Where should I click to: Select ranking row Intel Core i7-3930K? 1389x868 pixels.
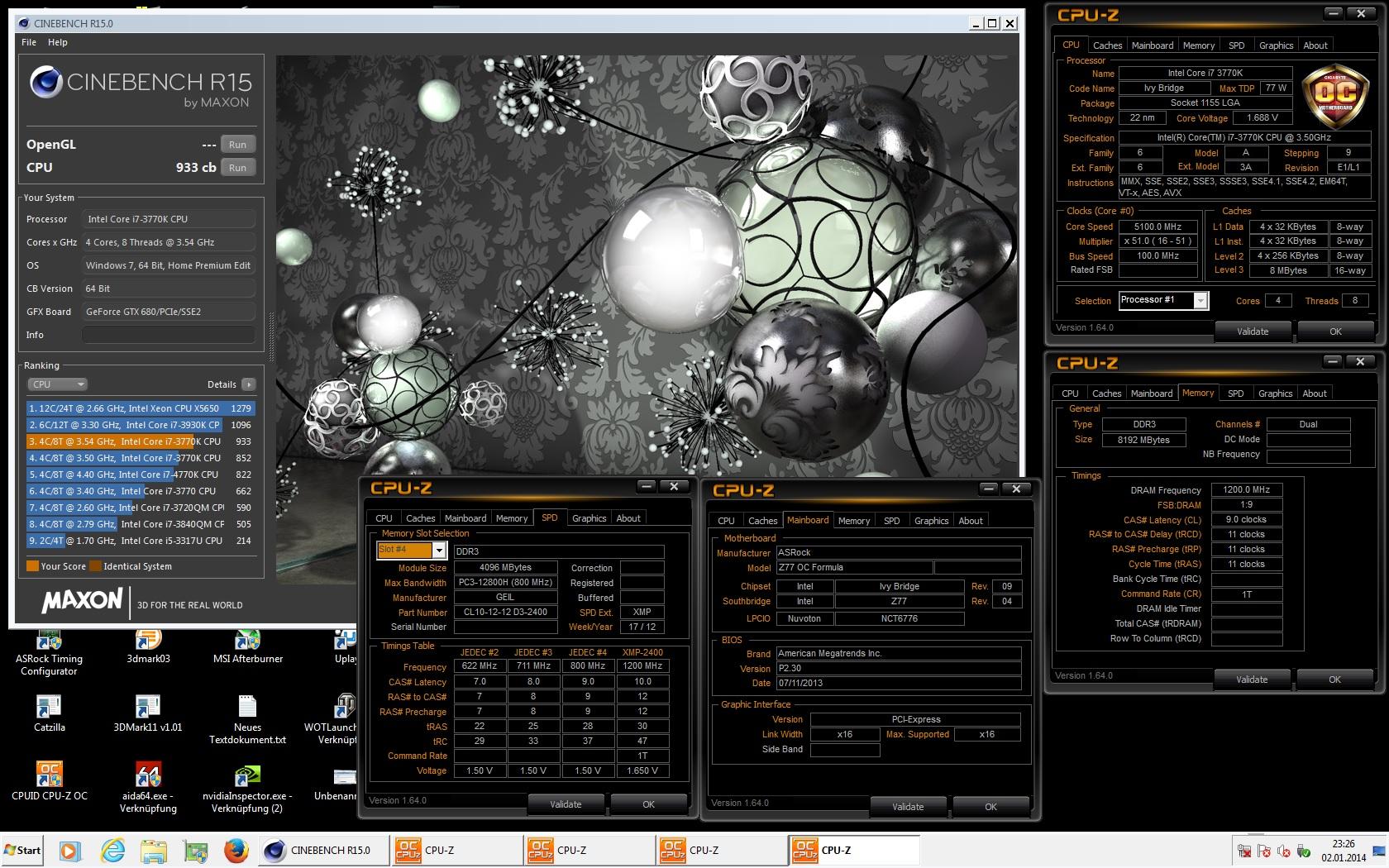click(141, 425)
